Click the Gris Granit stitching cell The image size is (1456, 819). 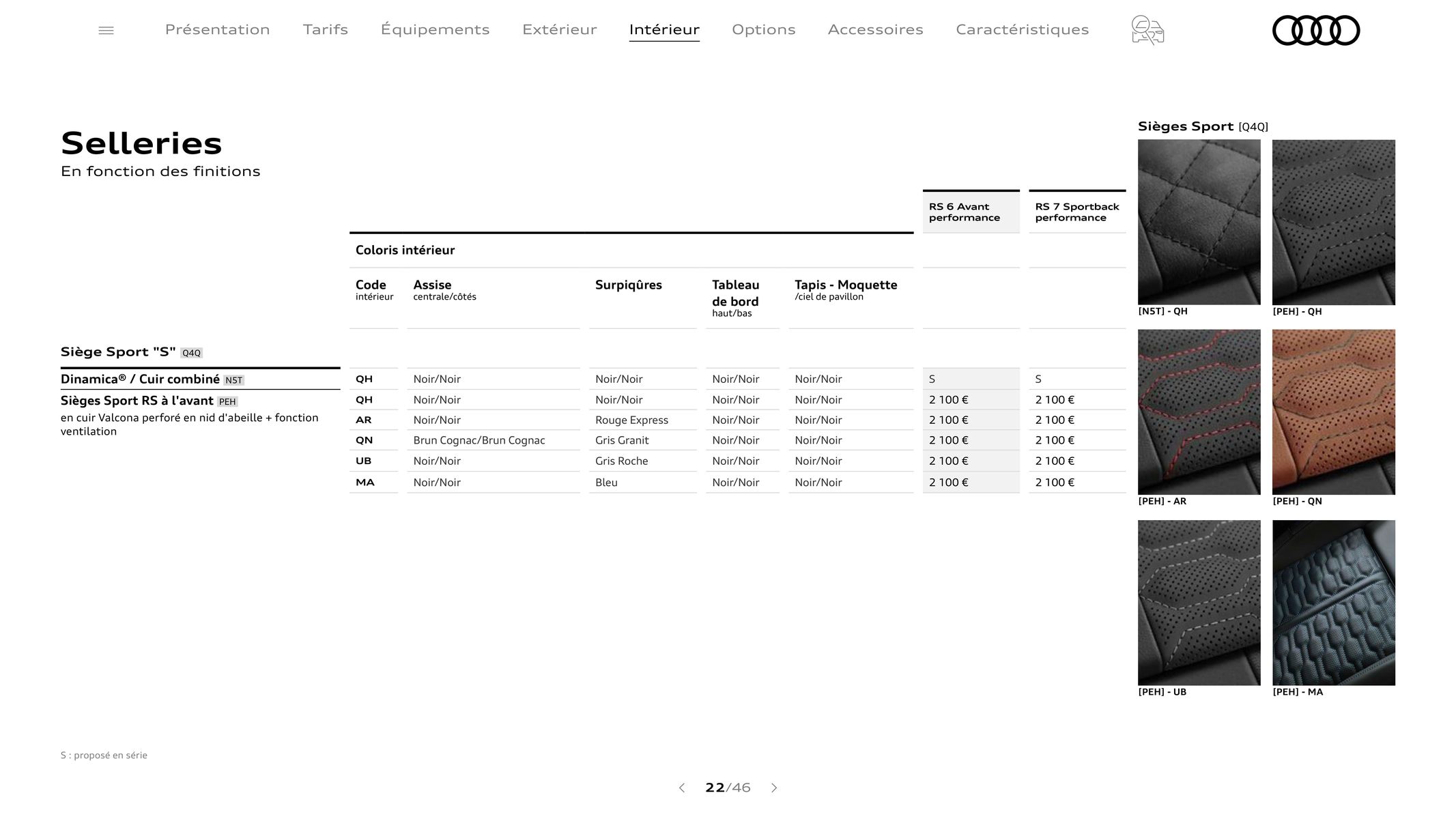[622, 440]
